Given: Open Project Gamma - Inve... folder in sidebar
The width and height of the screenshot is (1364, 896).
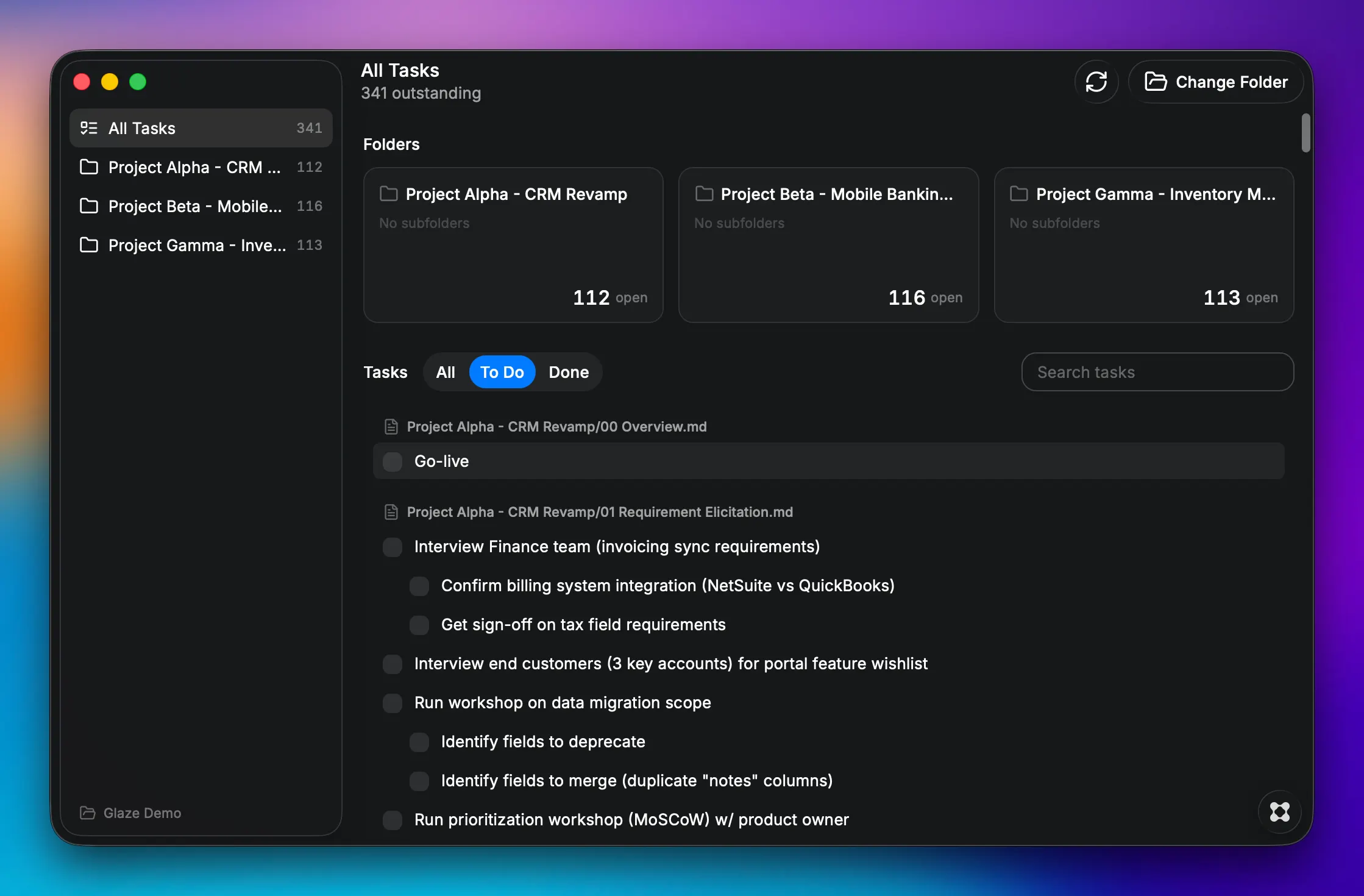Looking at the screenshot, I should [201, 245].
